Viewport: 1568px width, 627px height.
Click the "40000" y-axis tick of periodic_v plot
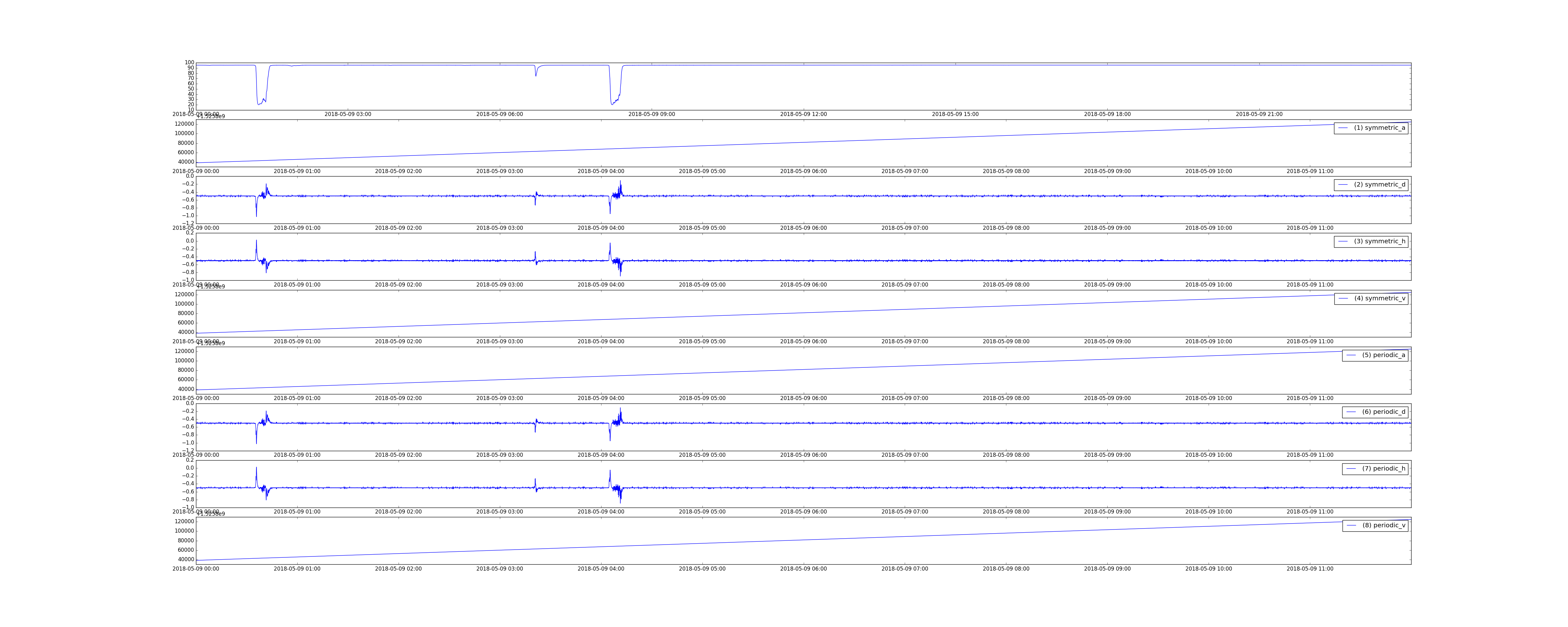coord(184,559)
